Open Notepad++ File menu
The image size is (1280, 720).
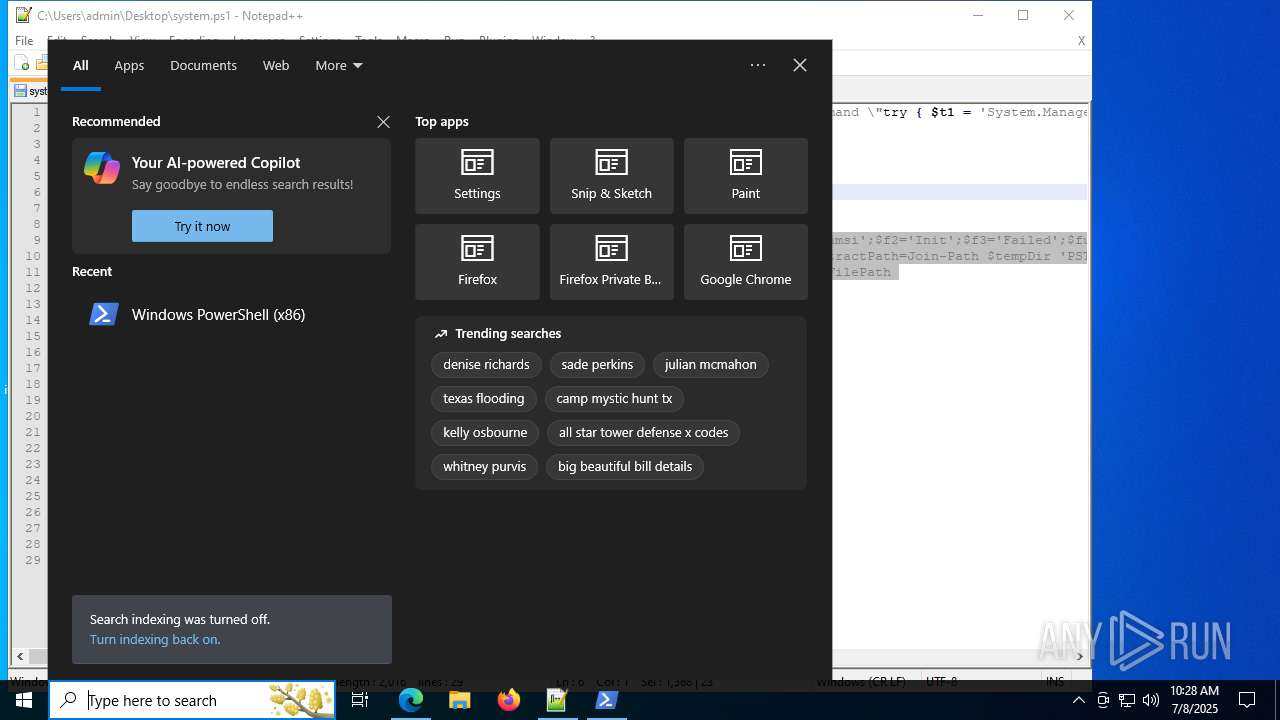point(24,41)
